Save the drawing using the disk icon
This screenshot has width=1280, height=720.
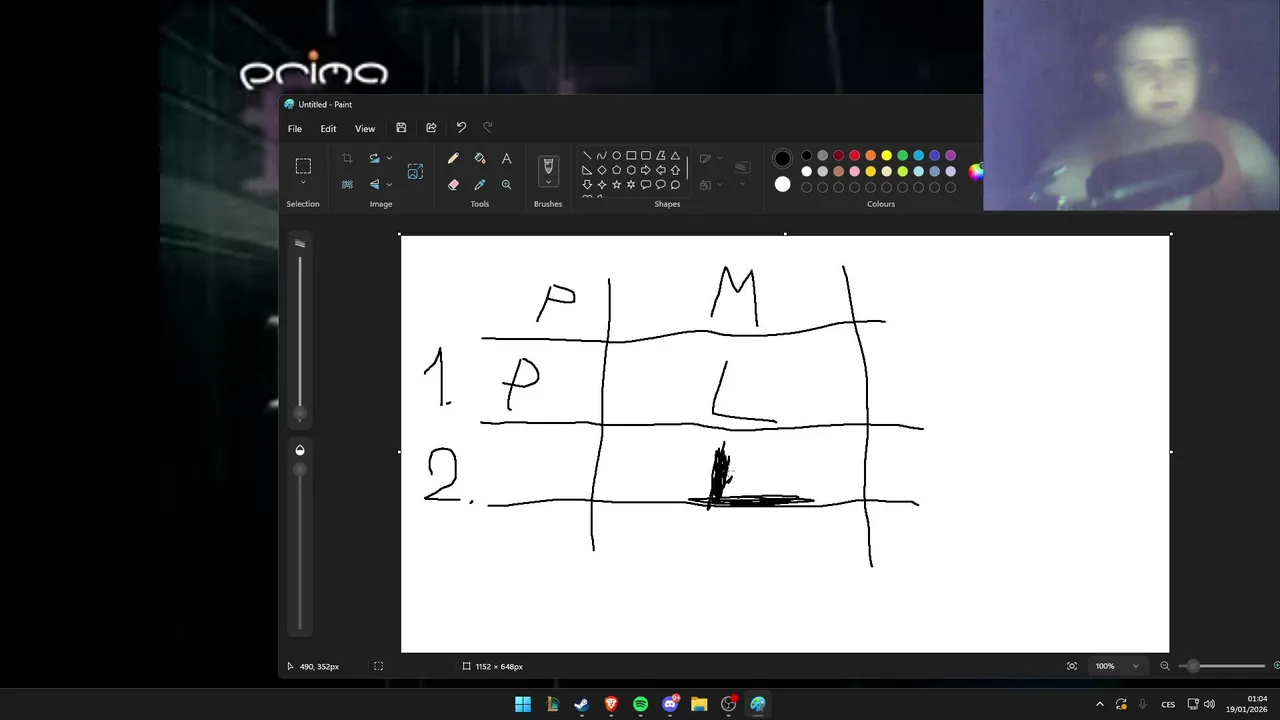pos(401,128)
